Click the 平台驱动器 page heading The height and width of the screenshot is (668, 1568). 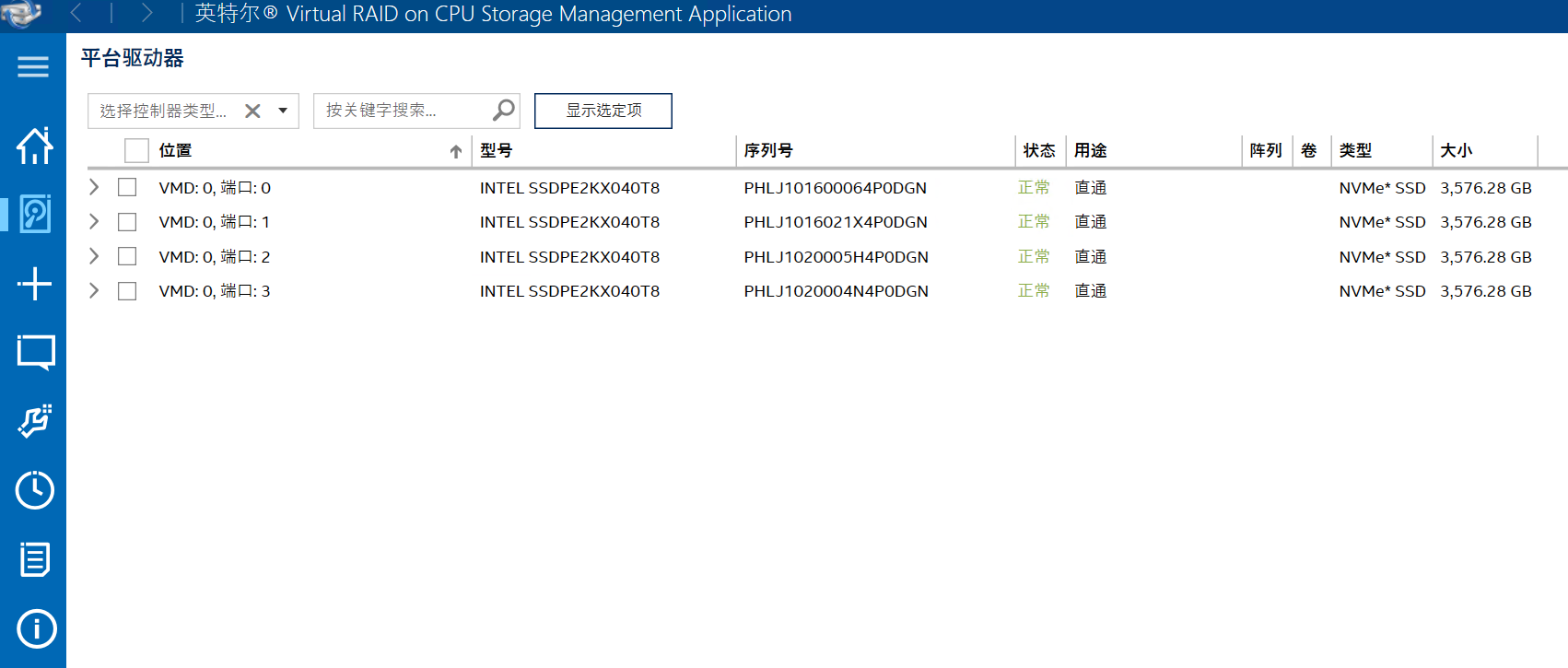point(133,58)
